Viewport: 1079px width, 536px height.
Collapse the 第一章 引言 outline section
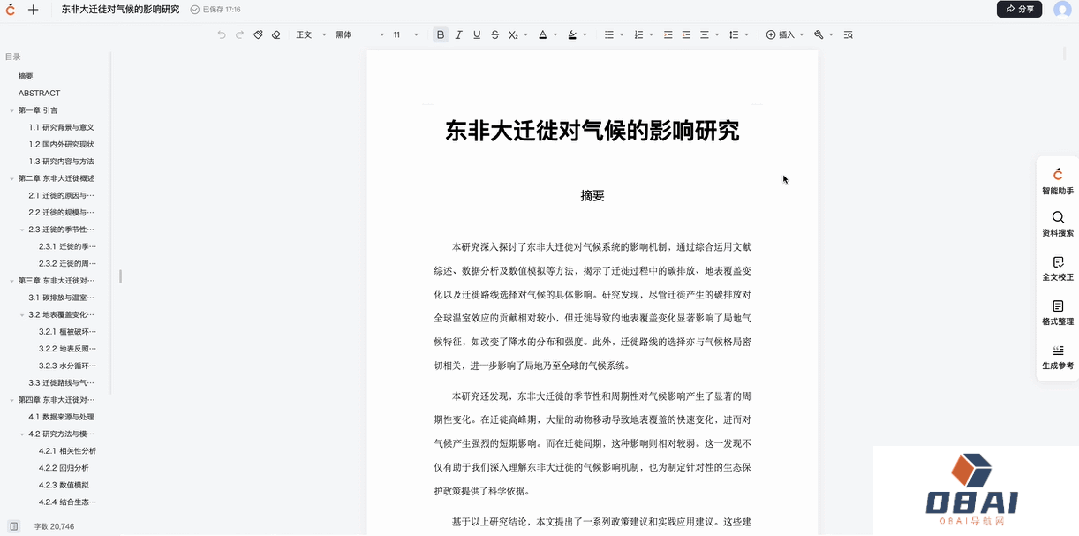pos(12,110)
